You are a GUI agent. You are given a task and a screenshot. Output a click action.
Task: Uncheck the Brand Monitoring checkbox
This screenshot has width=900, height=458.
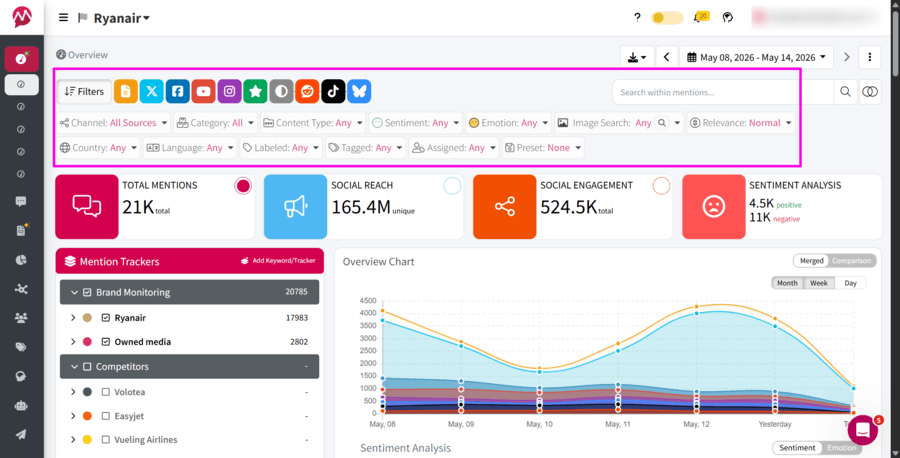(87, 292)
